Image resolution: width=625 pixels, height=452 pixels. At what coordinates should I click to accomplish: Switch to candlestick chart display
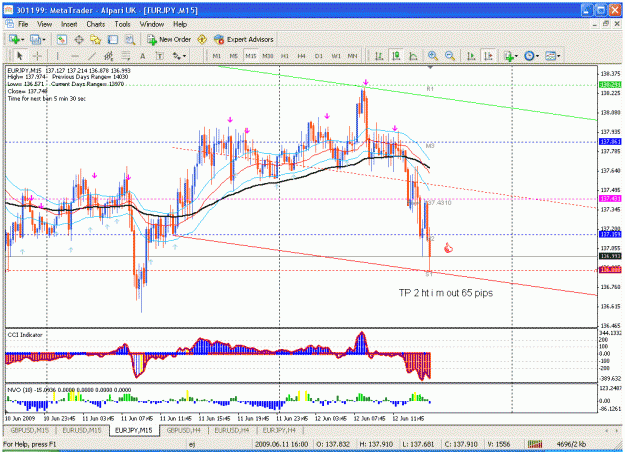coord(396,56)
